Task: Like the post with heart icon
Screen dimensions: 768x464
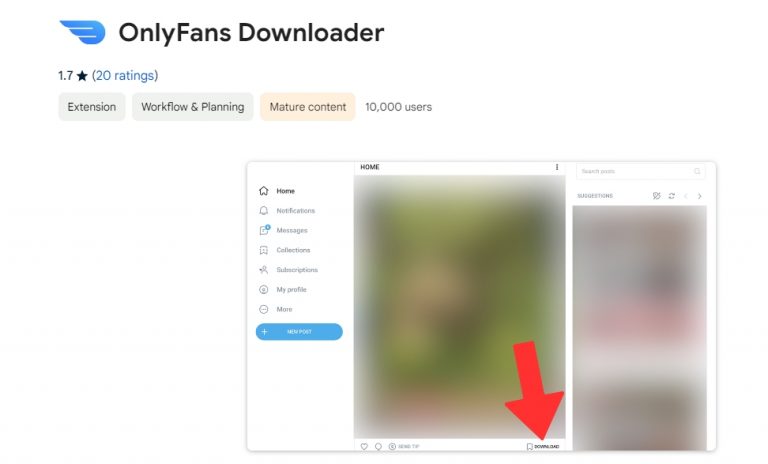Action: [364, 446]
